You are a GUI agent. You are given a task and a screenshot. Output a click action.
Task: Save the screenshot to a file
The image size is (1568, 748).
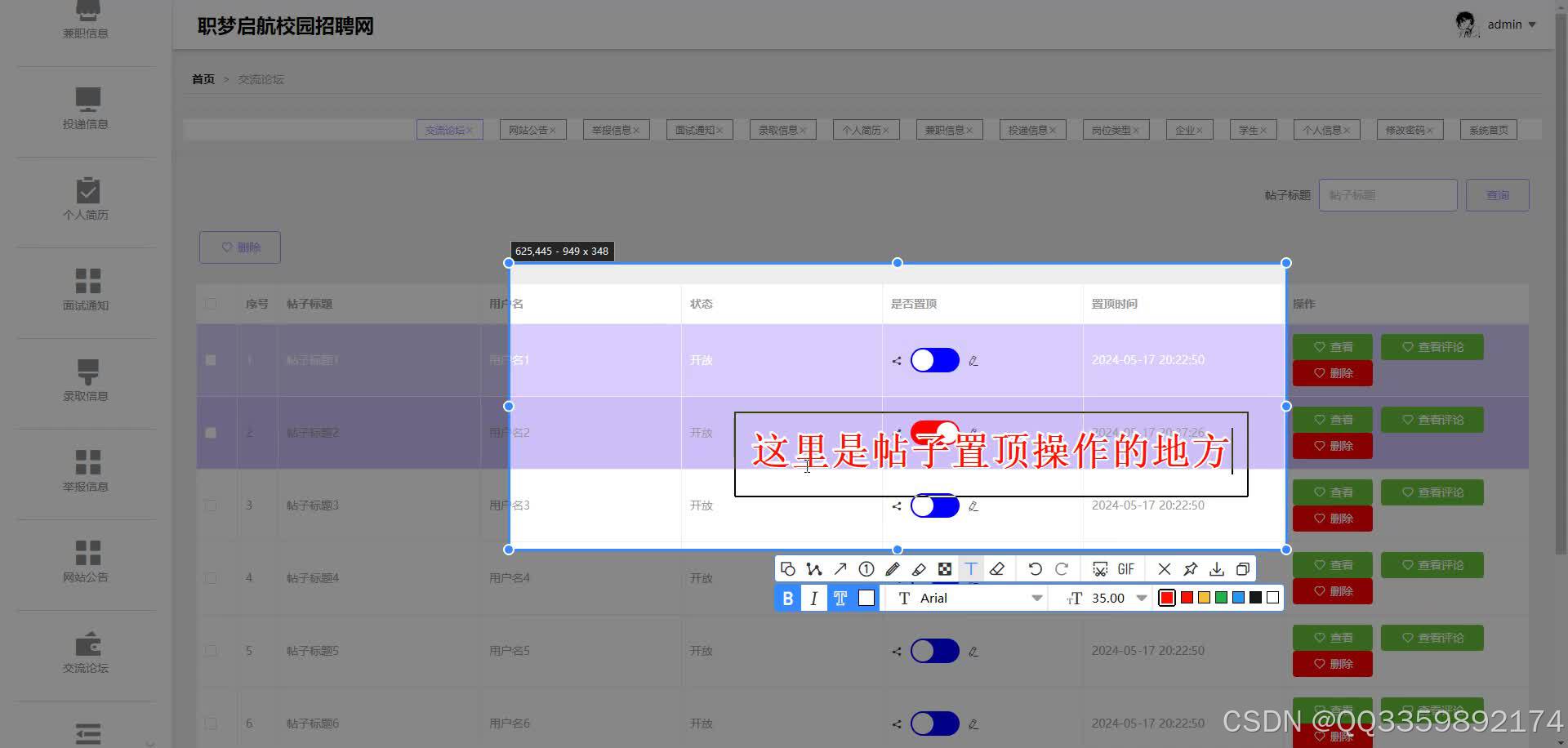coord(1217,569)
